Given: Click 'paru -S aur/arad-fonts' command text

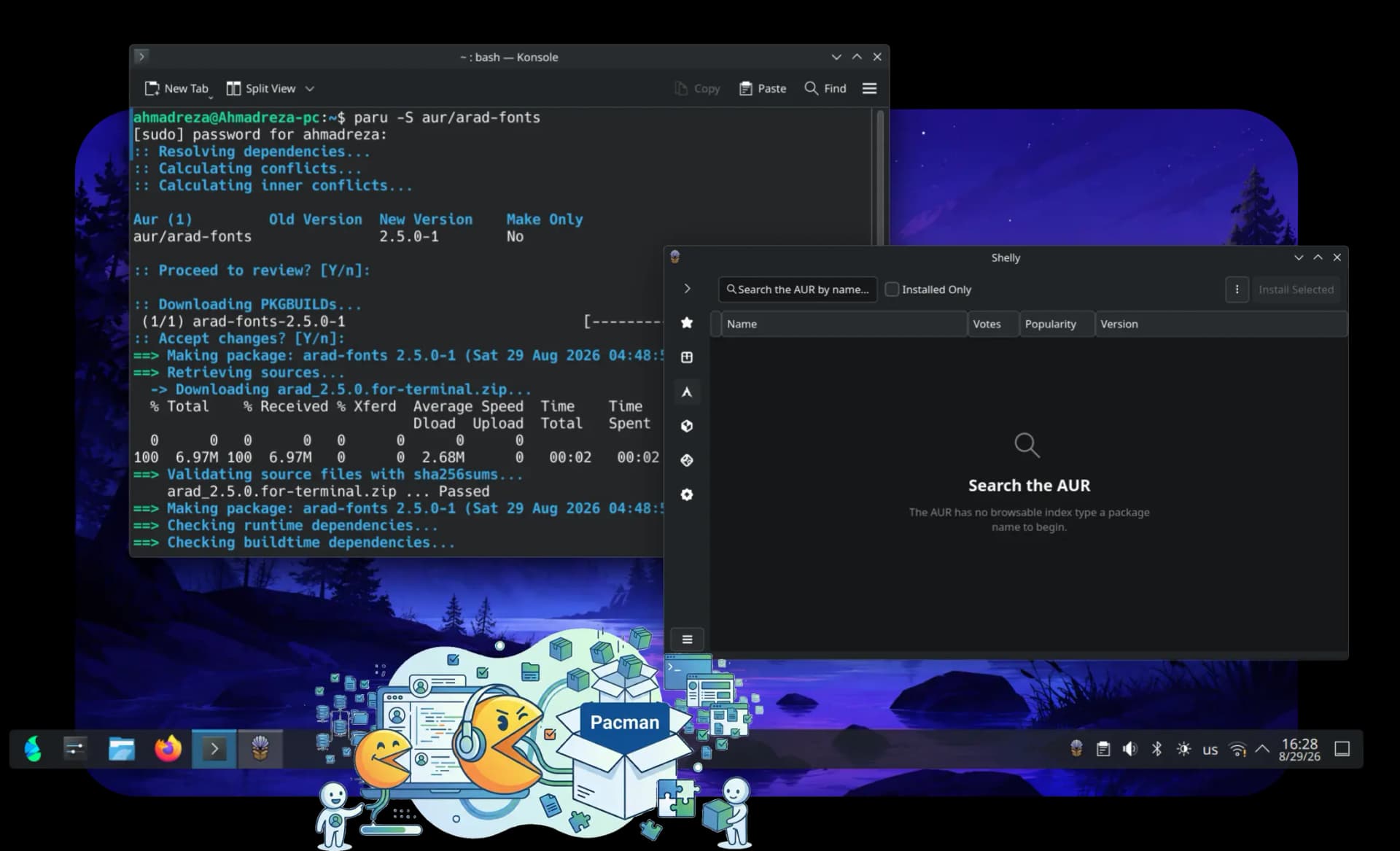Looking at the screenshot, I should tap(447, 117).
